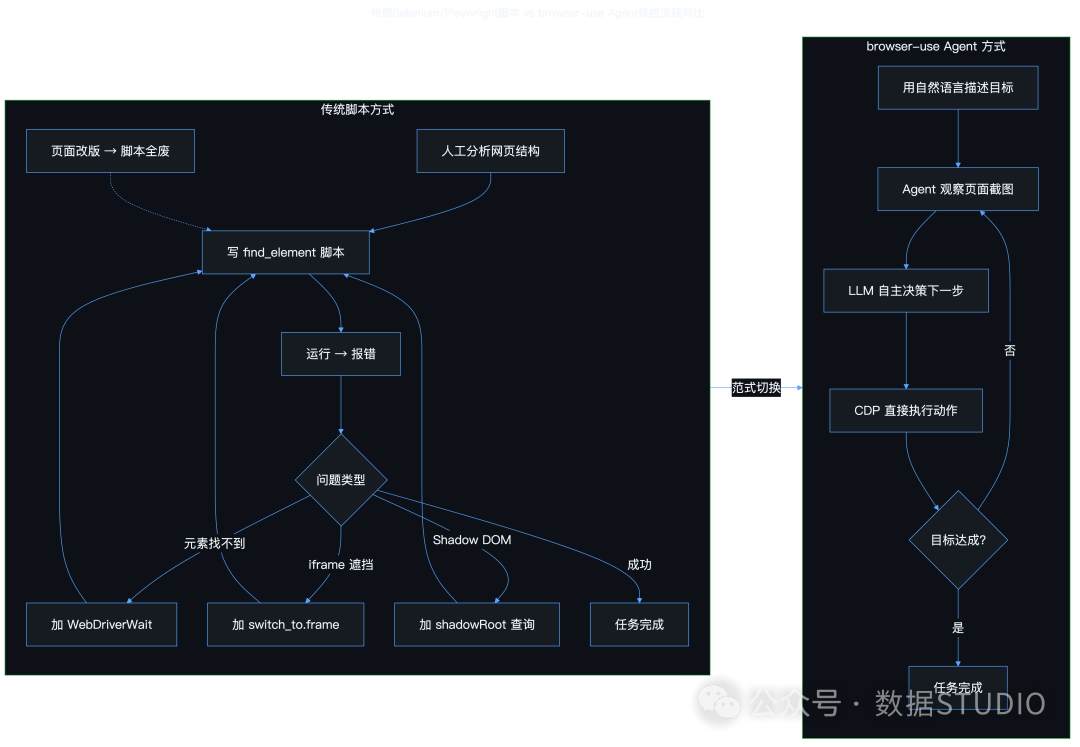Click 任务完成 node in the browser-use Agent panel
This screenshot has height=747, width=1080.
tap(958, 687)
